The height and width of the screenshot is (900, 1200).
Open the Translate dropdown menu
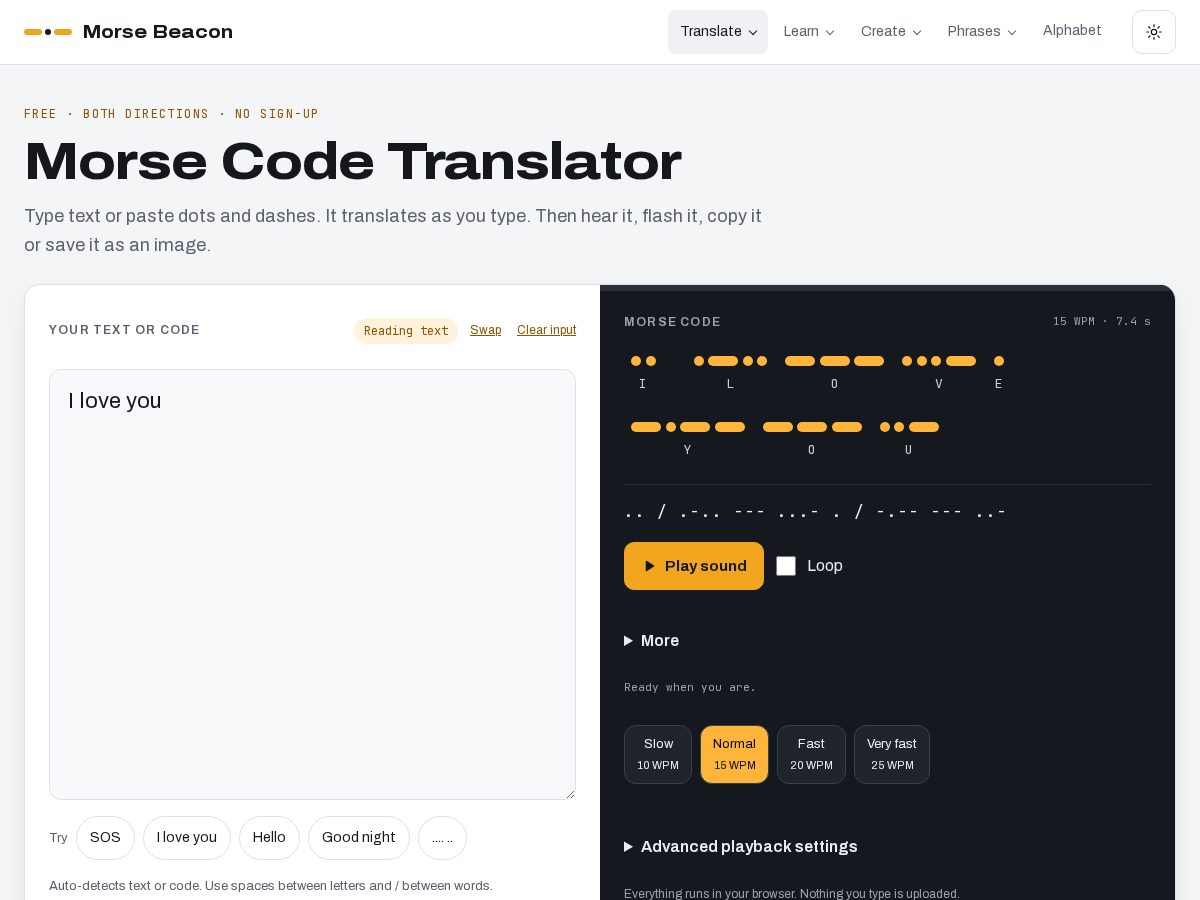[718, 32]
